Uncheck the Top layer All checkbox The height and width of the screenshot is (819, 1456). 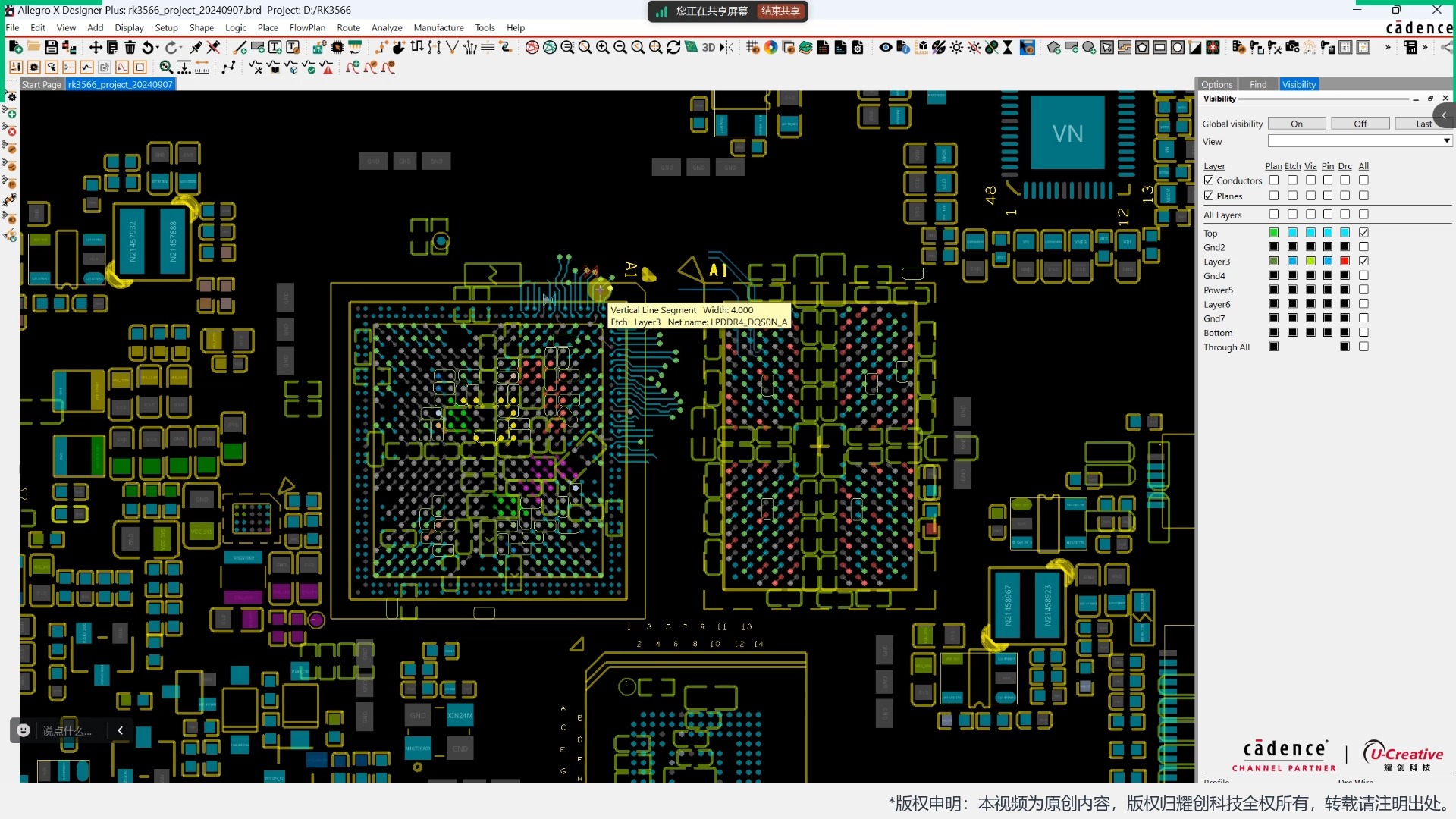click(x=1363, y=233)
